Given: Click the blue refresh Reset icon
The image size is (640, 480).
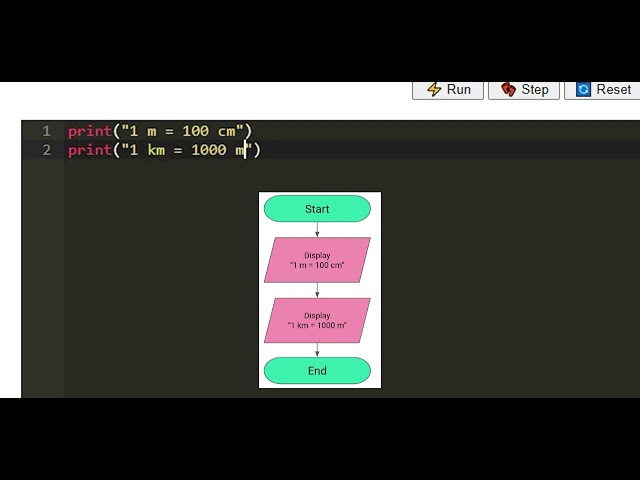Looking at the screenshot, I should click(583, 89).
